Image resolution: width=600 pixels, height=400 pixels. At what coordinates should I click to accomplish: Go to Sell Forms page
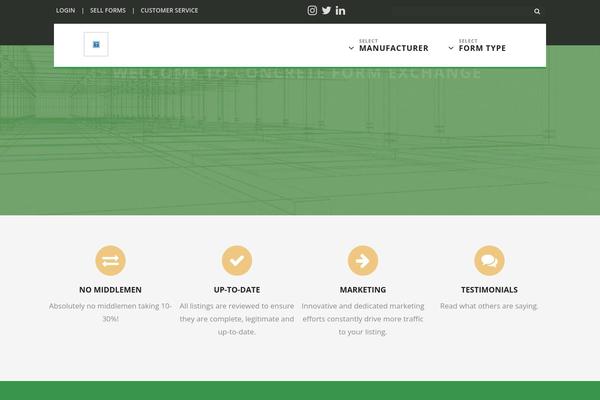[x=108, y=10]
